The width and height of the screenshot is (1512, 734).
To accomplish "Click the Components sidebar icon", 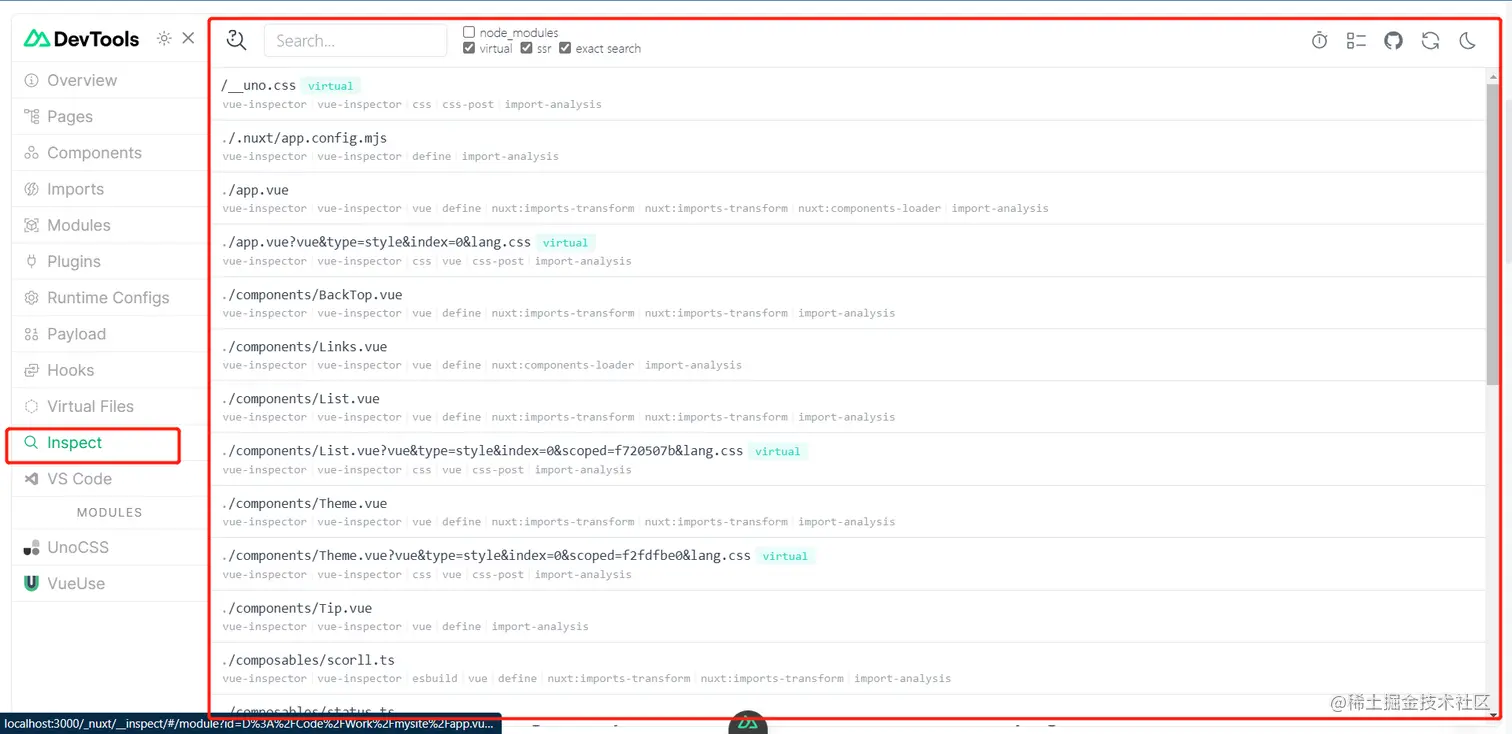I will (32, 153).
